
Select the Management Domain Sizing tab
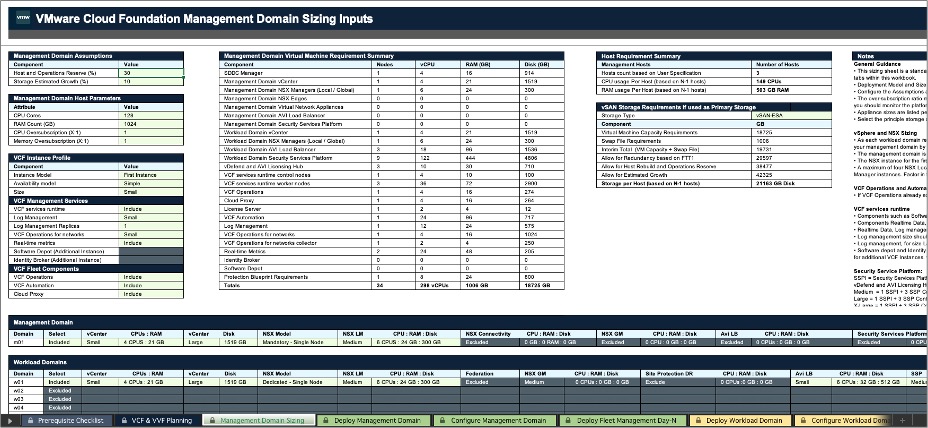[259, 420]
